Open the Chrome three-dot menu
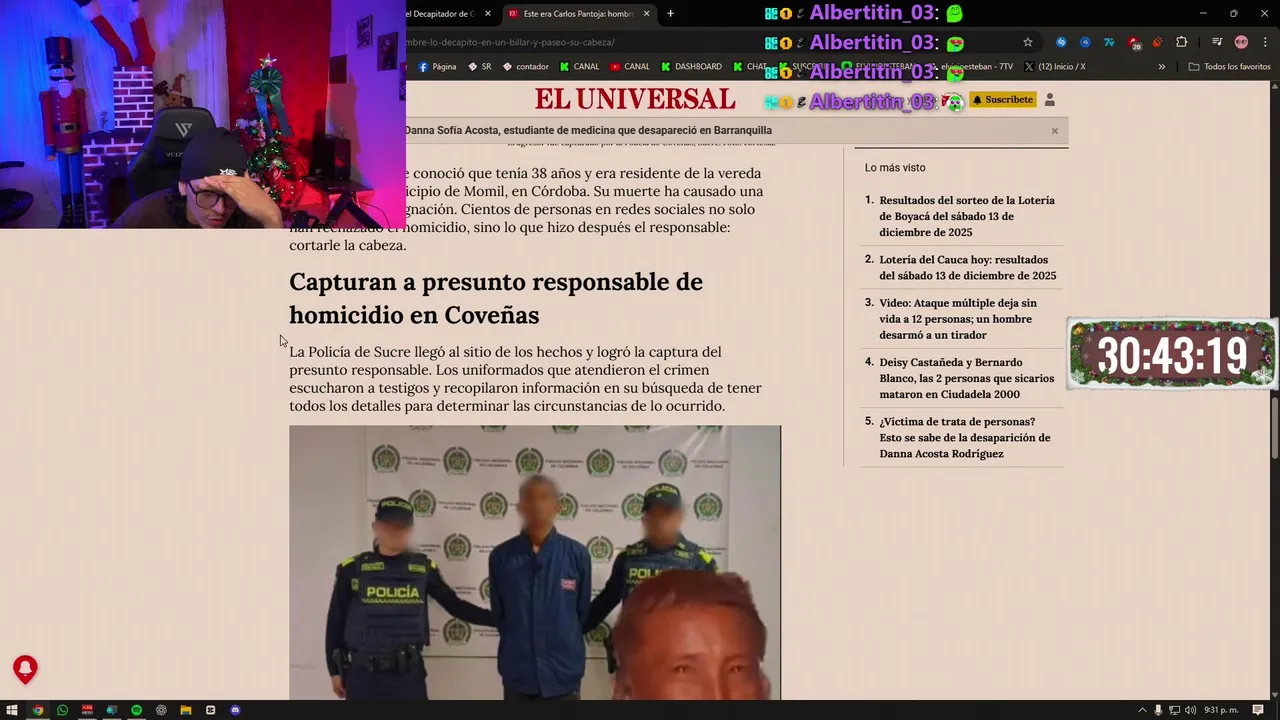 (x=1263, y=42)
